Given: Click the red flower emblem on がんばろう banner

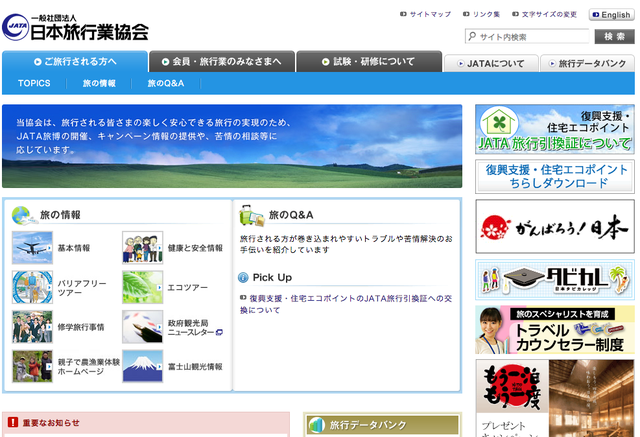Looking at the screenshot, I should (495, 227).
